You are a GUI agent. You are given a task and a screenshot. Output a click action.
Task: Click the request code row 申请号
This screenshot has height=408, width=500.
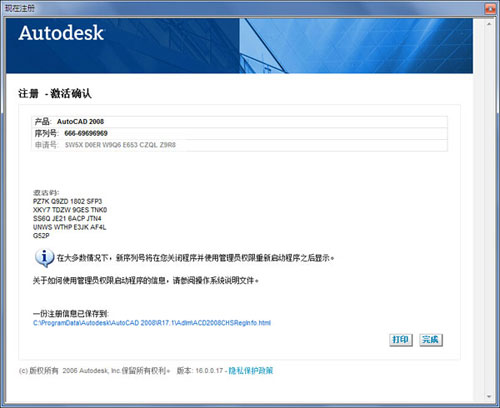click(239, 145)
